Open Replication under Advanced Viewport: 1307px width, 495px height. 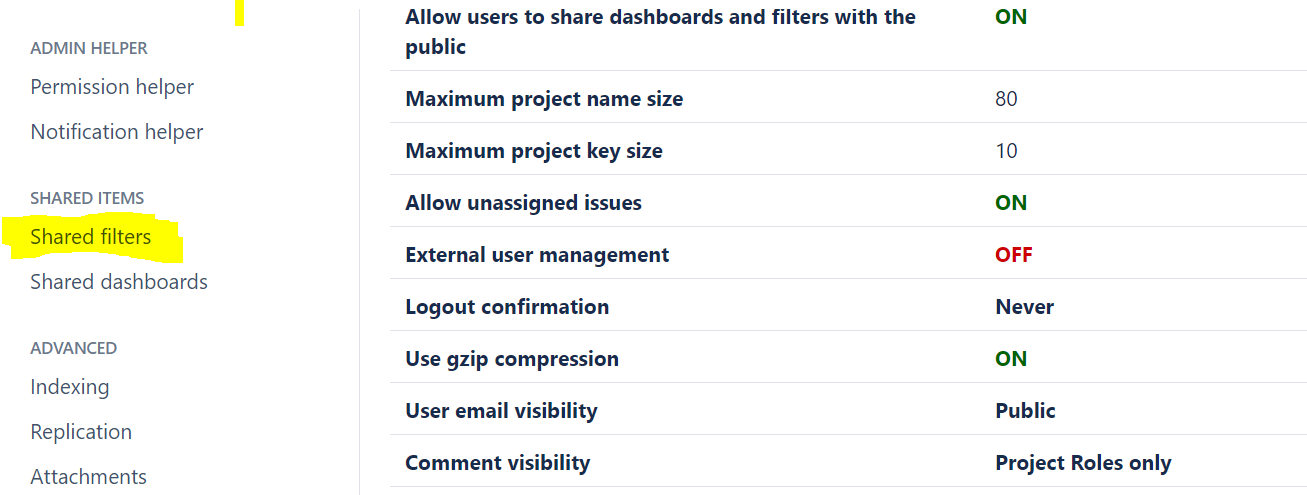click(81, 432)
